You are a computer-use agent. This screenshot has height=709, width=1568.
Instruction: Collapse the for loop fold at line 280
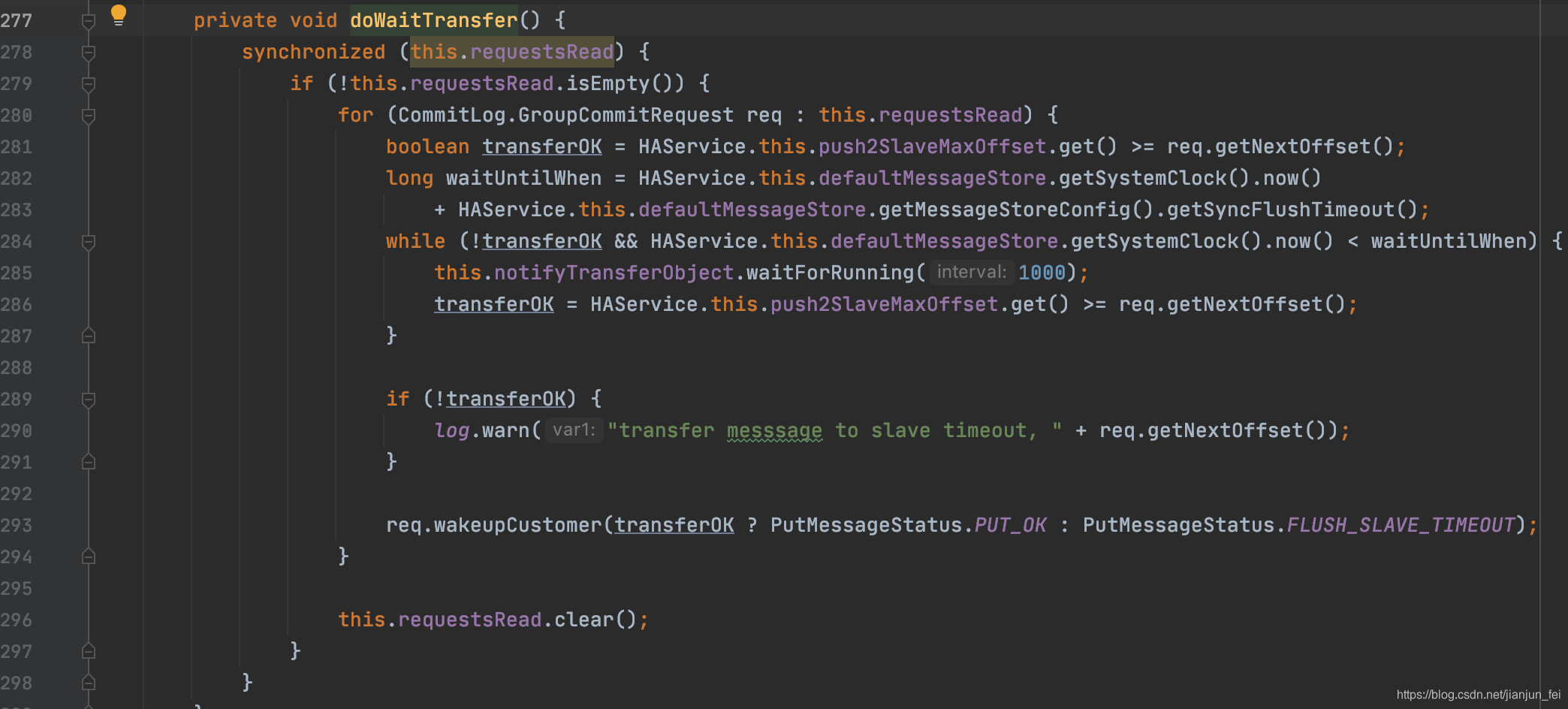pos(89,116)
